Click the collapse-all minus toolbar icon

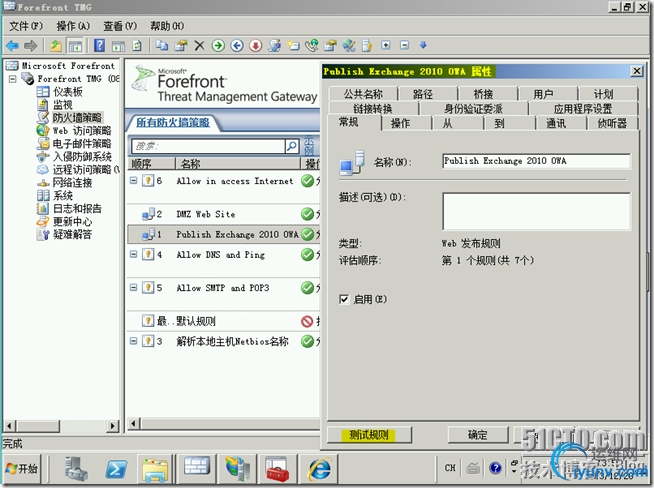(x=405, y=45)
